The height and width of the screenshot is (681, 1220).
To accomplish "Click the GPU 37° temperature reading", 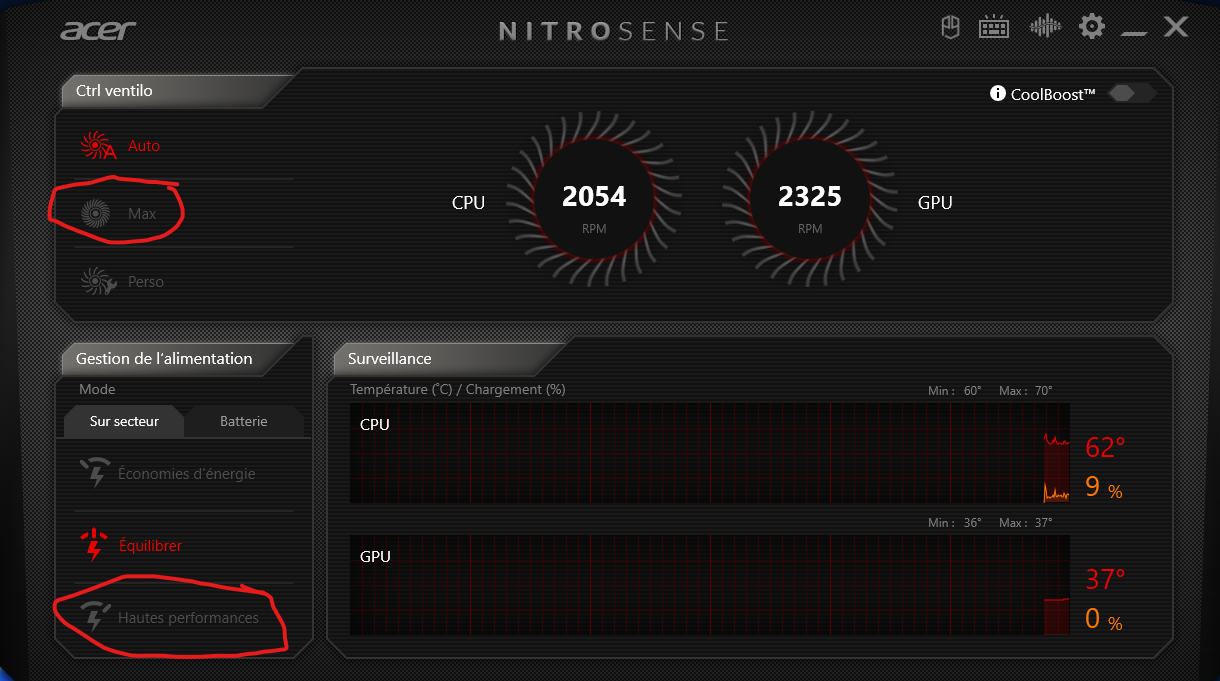I will point(1105,579).
